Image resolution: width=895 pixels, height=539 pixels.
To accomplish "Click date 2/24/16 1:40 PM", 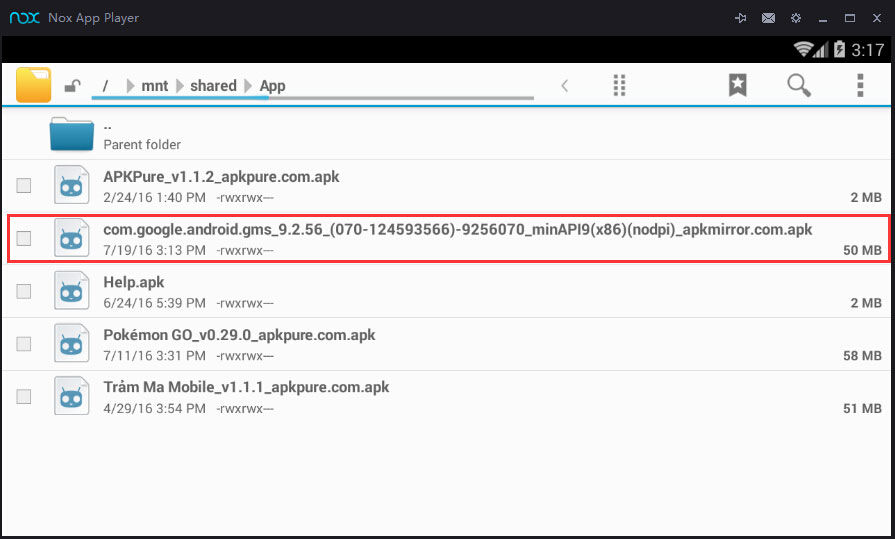I will 154,198.
